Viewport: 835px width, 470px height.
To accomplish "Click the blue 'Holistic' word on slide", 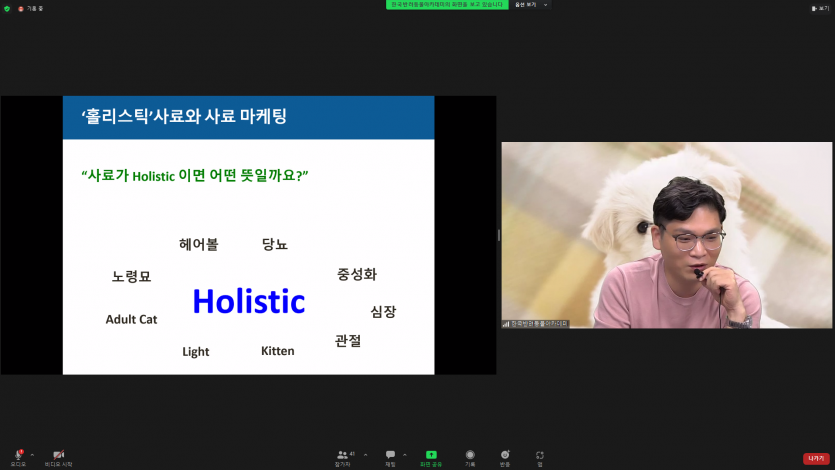I will click(249, 301).
